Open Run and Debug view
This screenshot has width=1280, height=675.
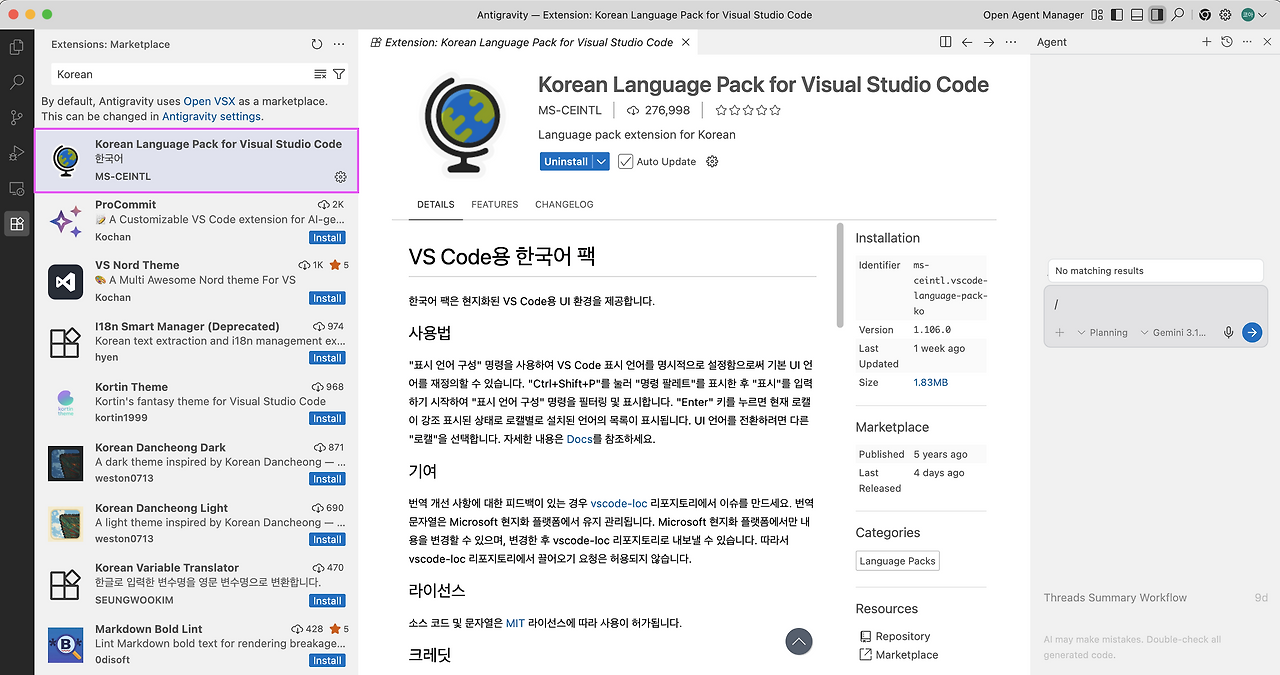coord(16,153)
